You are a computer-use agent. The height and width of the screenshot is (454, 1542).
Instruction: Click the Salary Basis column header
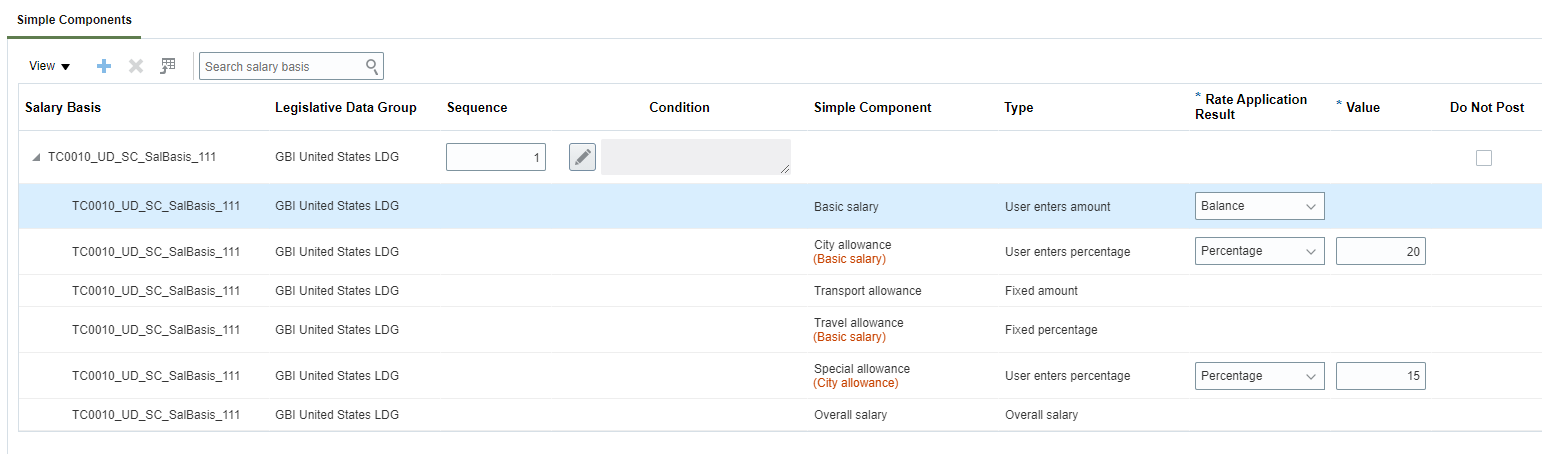pyautogui.click(x=63, y=107)
